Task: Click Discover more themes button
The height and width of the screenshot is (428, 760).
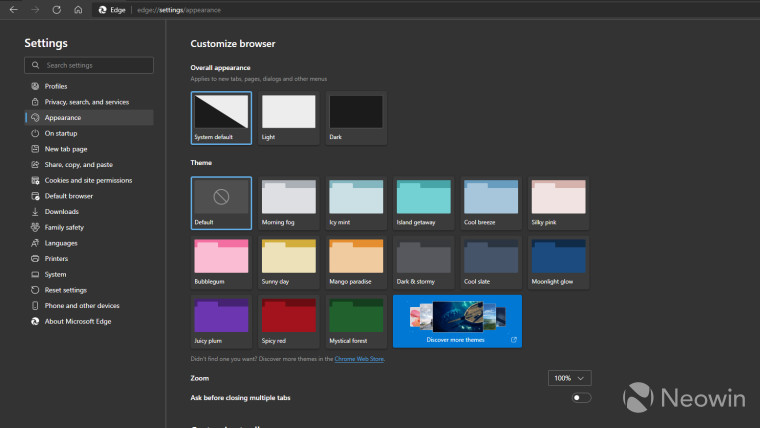Action: click(457, 321)
